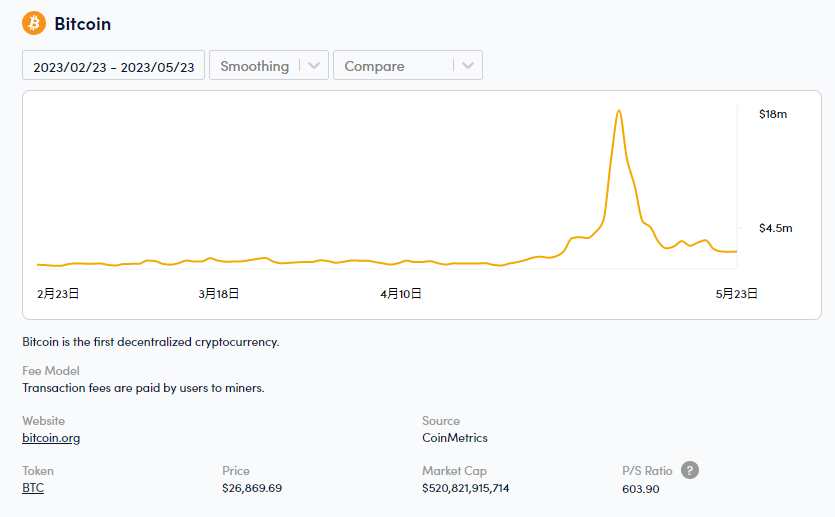The width and height of the screenshot is (835, 517).
Task: Open the date range 2023/02/23 – 2023/05/23 picker
Action: pyautogui.click(x=113, y=65)
